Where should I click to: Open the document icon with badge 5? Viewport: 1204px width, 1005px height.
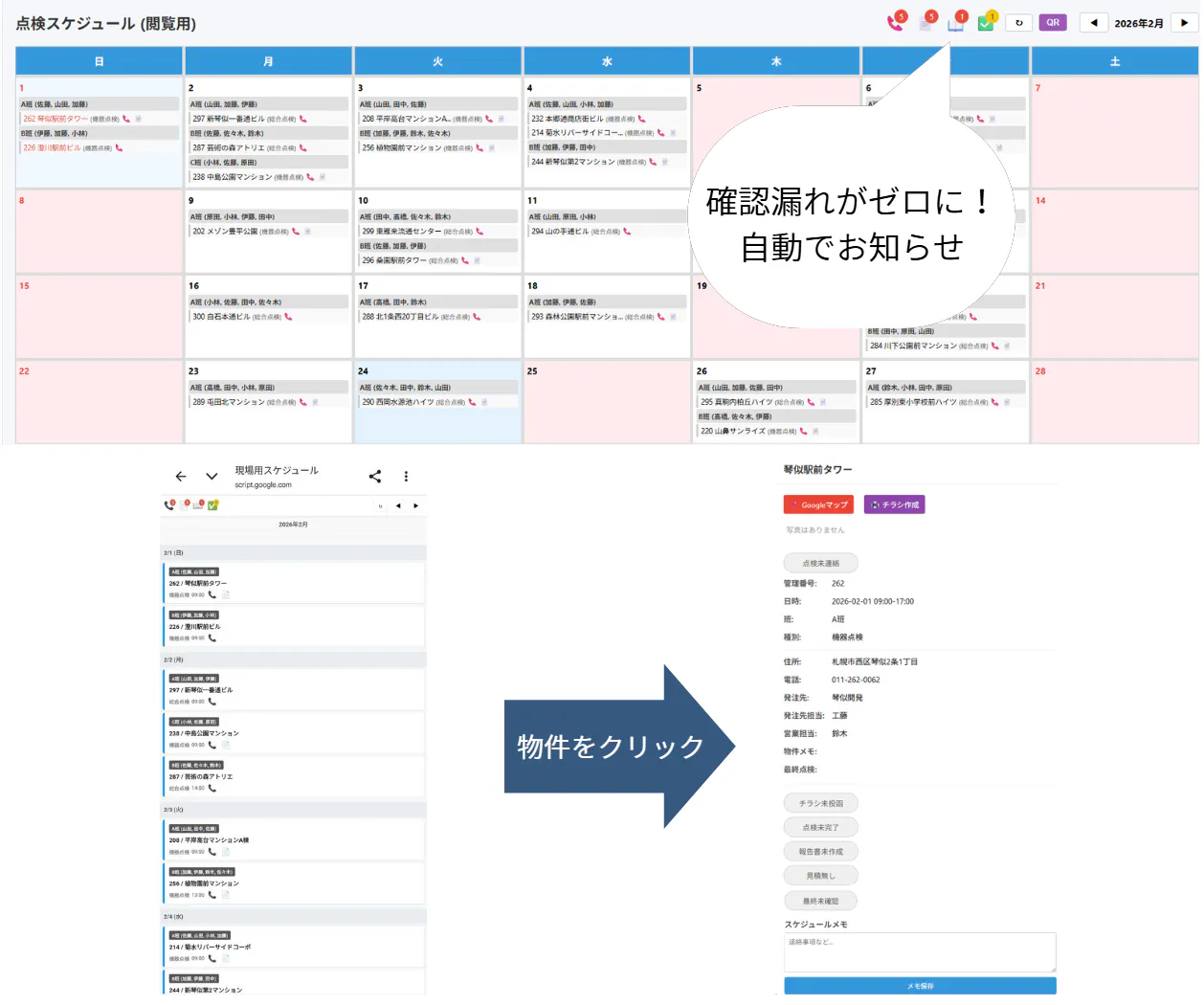(925, 23)
